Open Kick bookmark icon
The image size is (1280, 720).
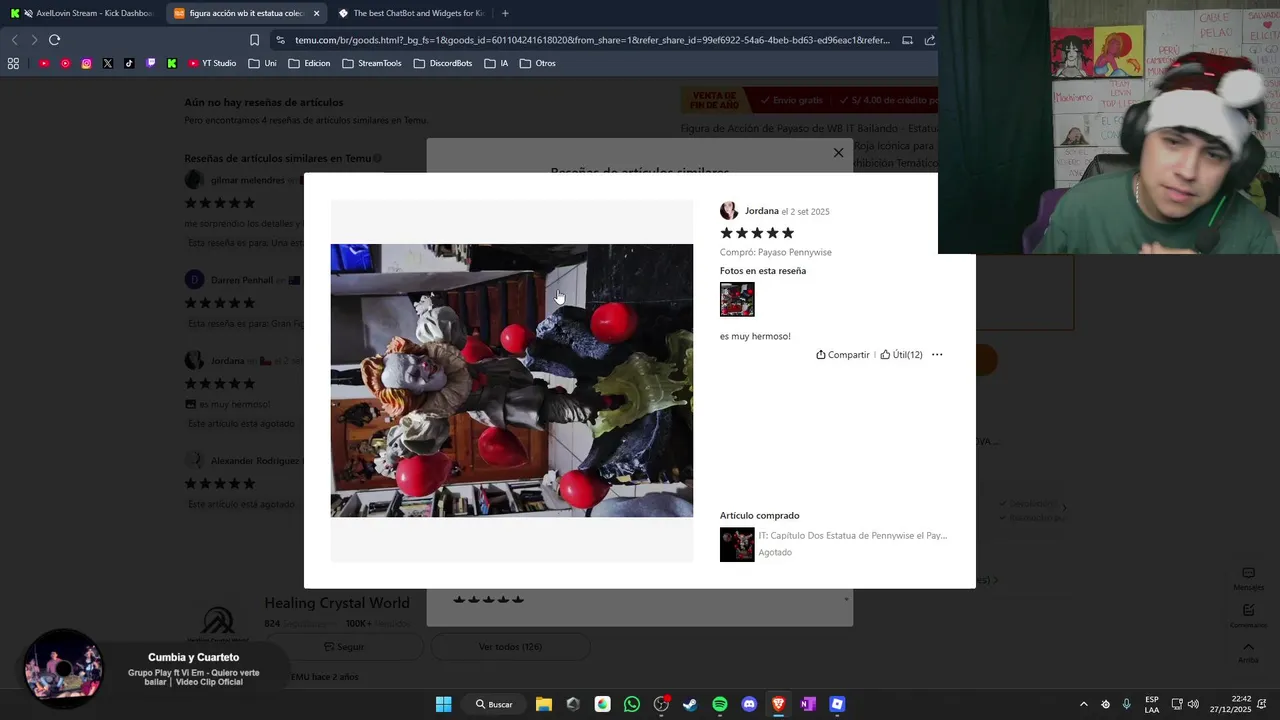(172, 63)
